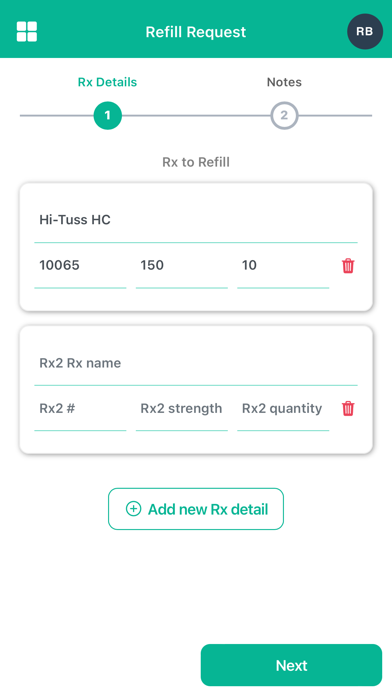Focus the Rx2 # field
Viewport: 392px width, 696px height.
(80, 409)
